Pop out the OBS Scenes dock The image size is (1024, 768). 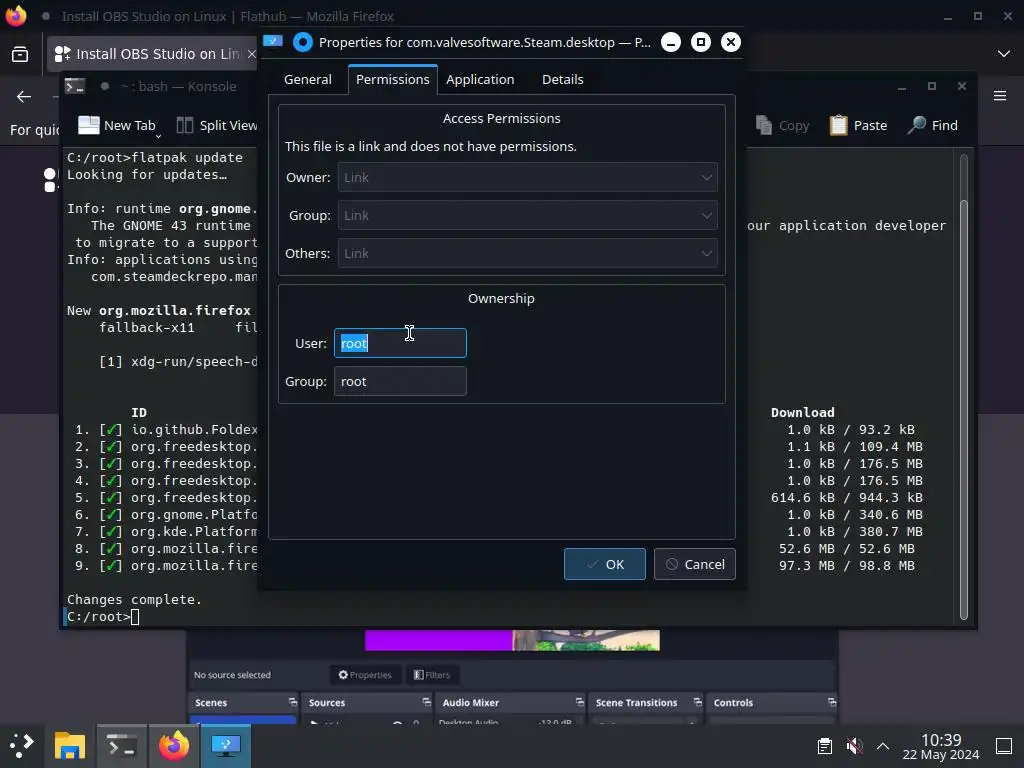pyautogui.click(x=293, y=703)
